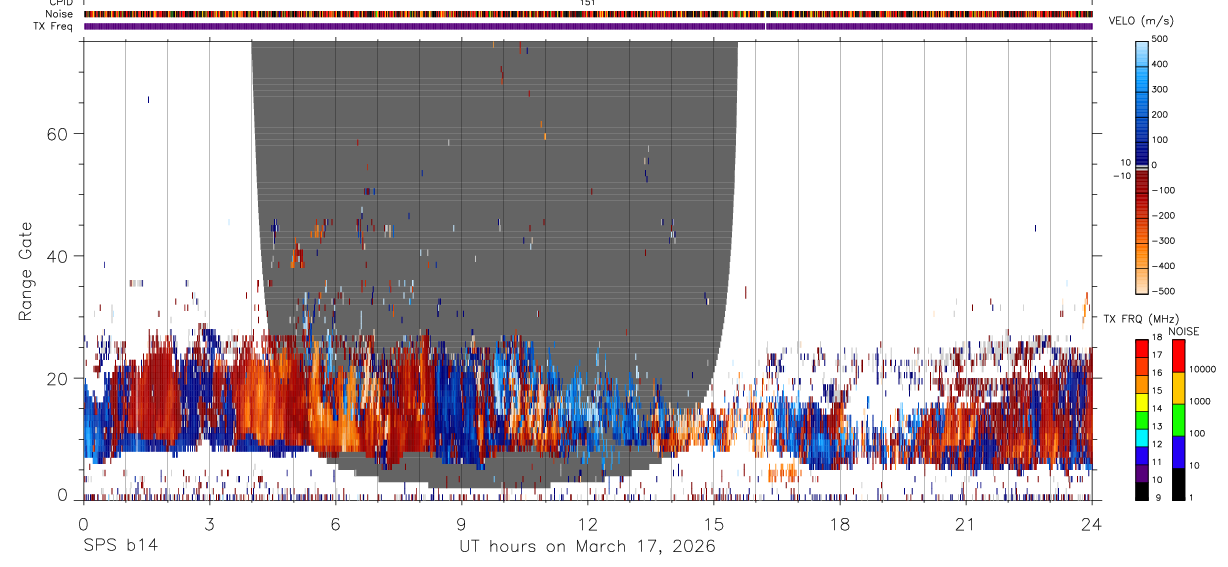Click 12 on the TX FRQ scale
Screen dimensions: 1228x567
(1156, 444)
